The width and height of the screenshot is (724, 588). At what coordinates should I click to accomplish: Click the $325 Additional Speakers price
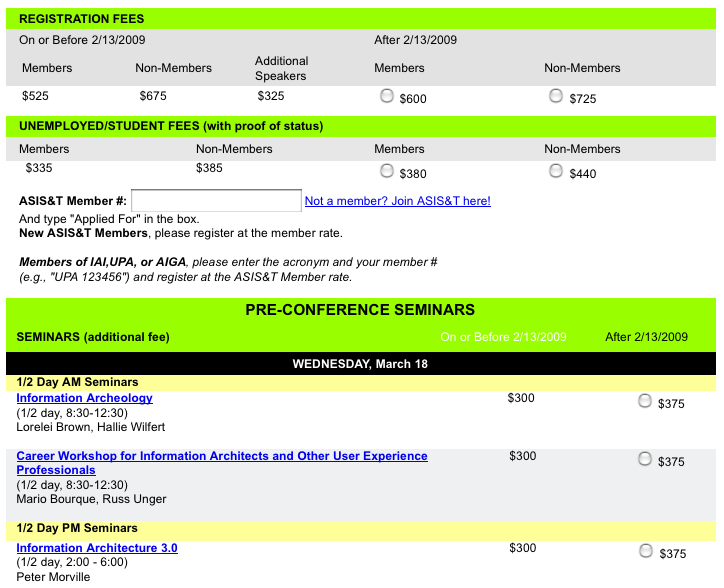pyautogui.click(x=271, y=97)
